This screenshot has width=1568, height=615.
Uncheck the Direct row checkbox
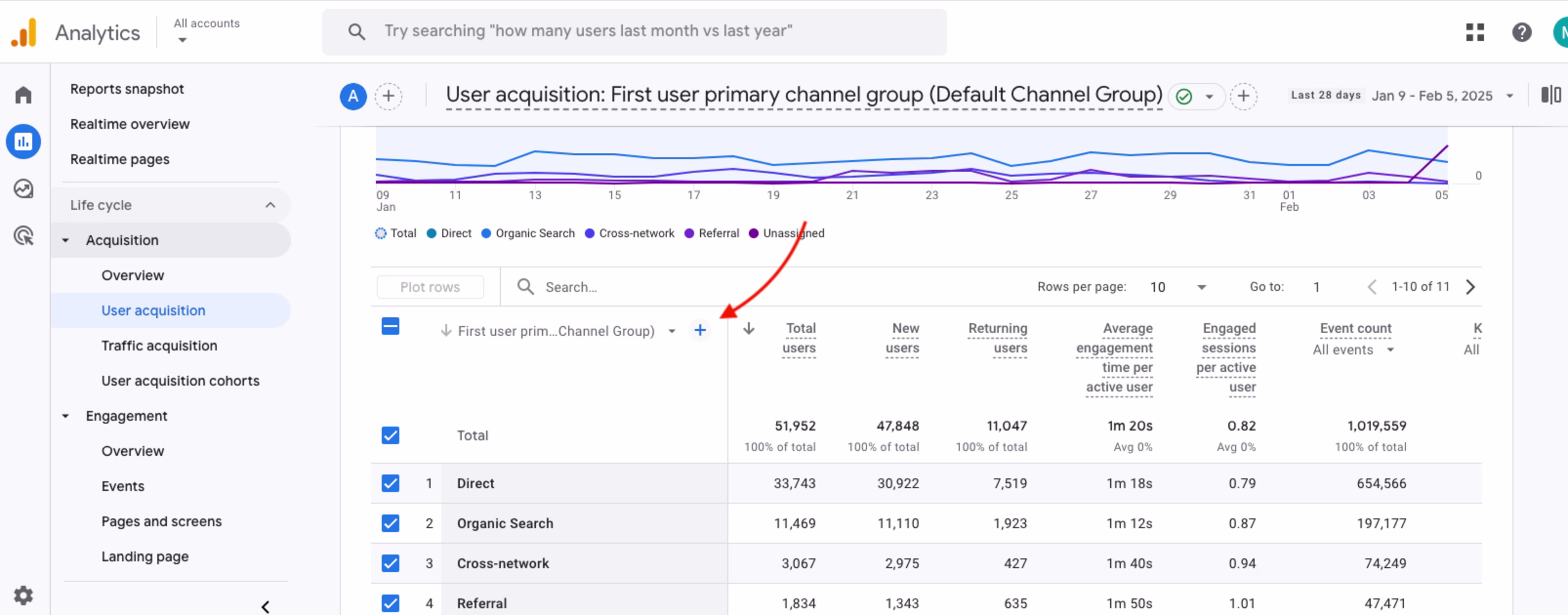pos(390,483)
